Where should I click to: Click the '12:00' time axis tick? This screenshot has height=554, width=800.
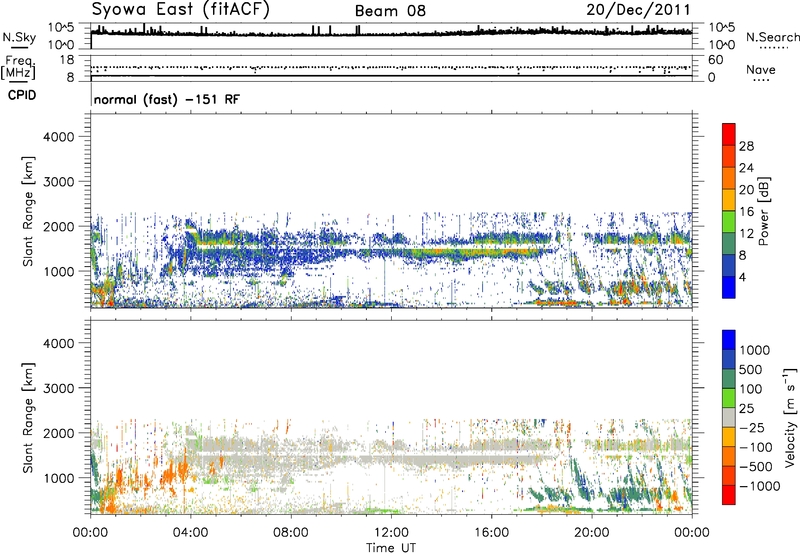tap(391, 533)
